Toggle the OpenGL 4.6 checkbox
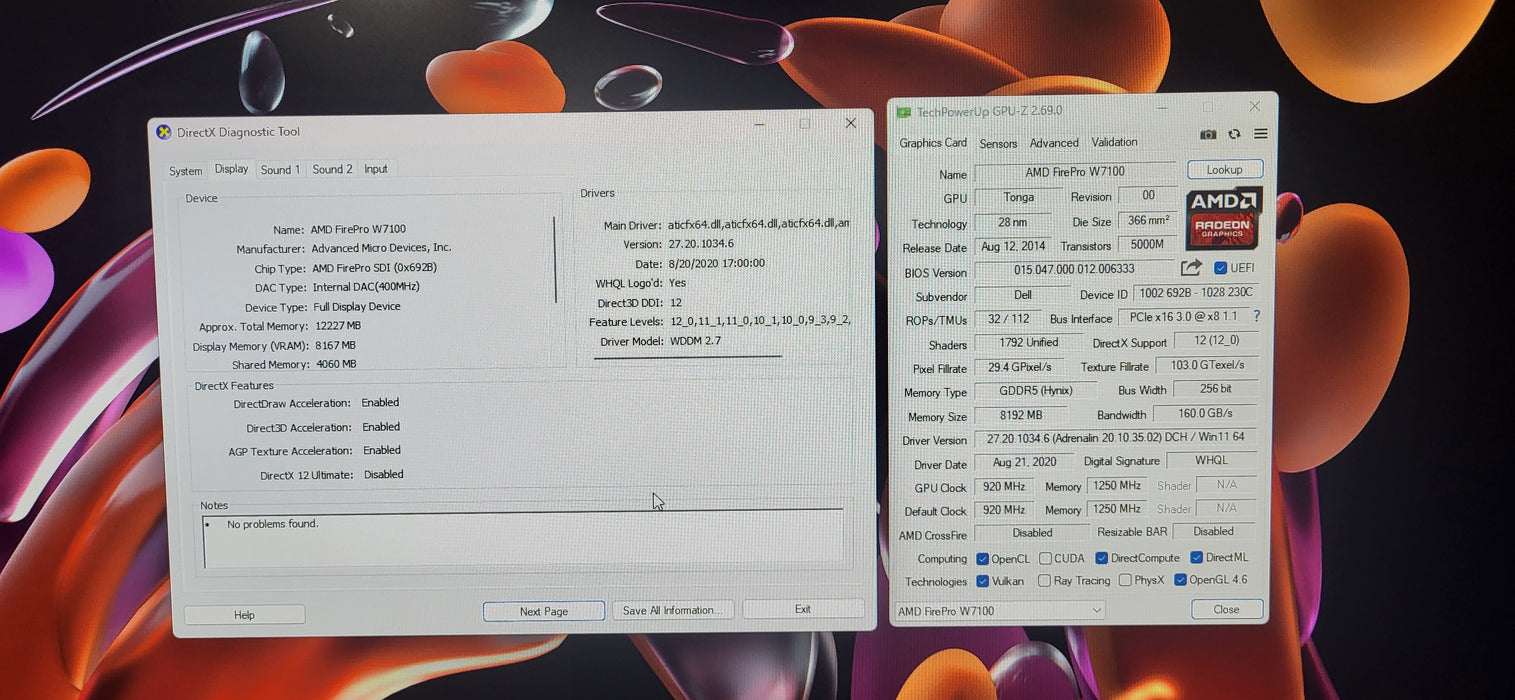The width and height of the screenshot is (1515, 700). pyautogui.click(x=1180, y=579)
